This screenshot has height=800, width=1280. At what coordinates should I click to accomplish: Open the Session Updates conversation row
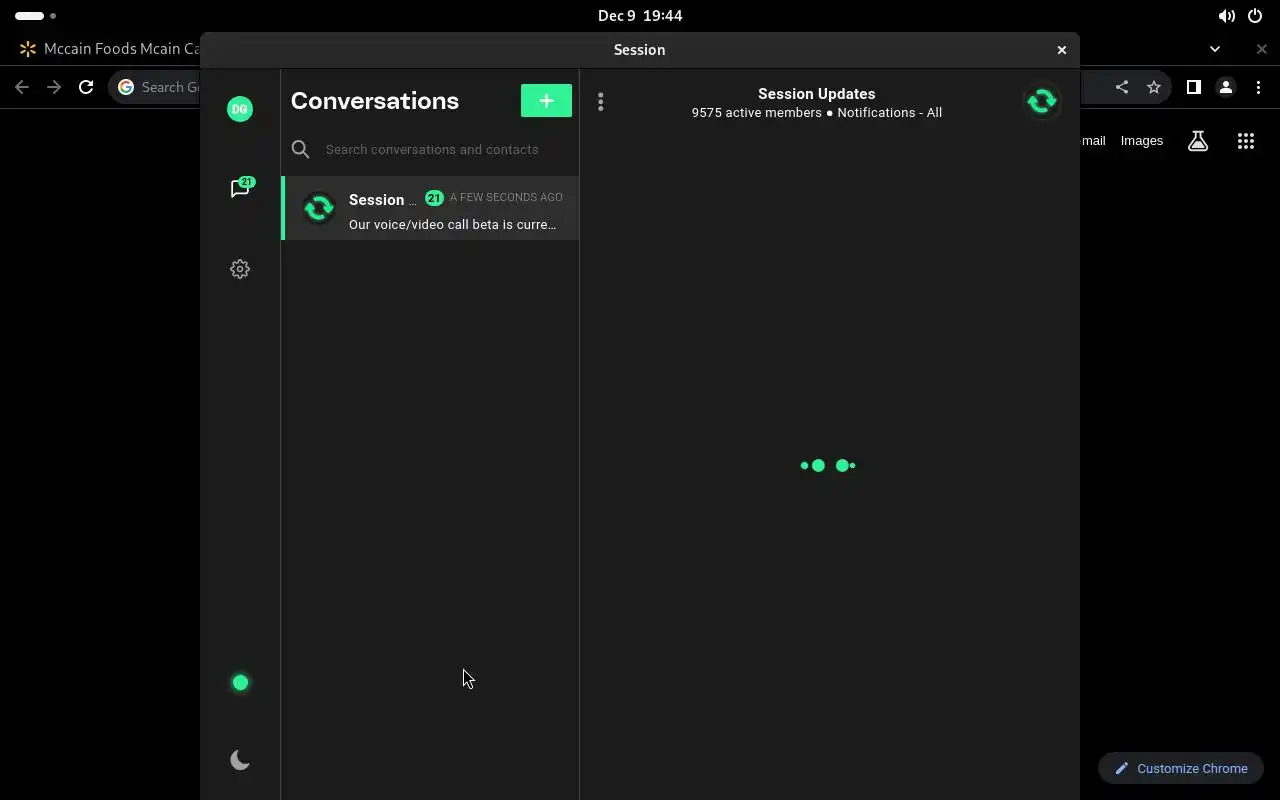[431, 208]
